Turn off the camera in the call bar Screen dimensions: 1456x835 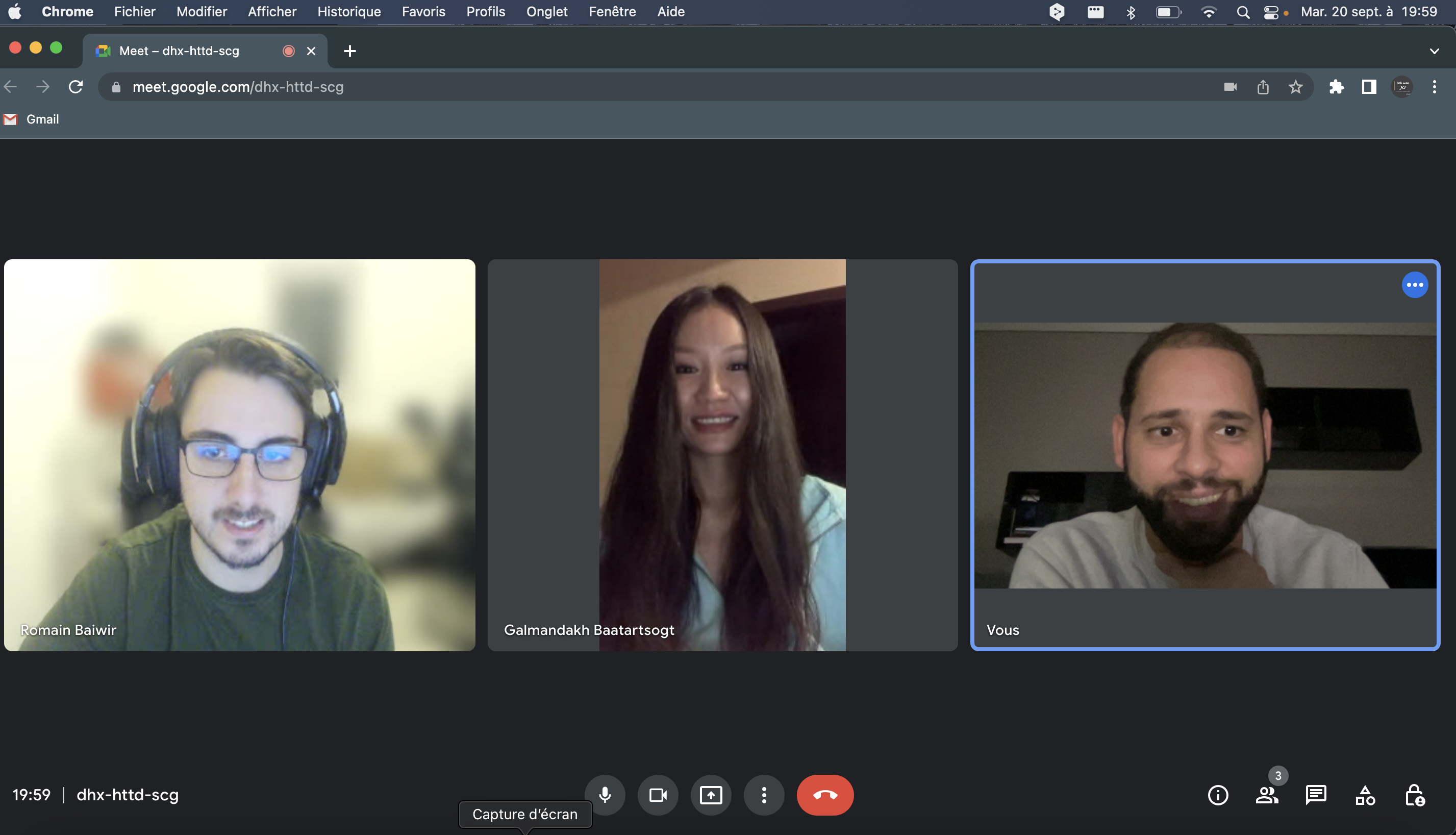coord(658,795)
